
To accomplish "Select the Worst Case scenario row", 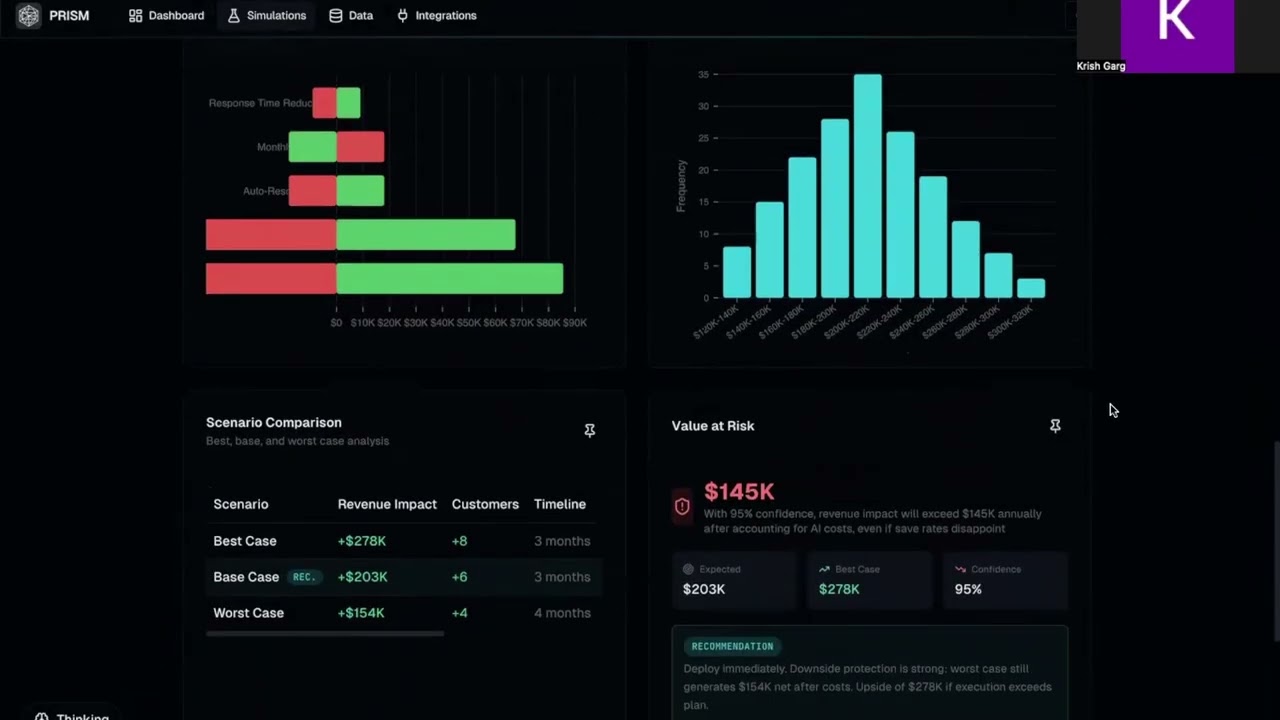I will [404, 613].
